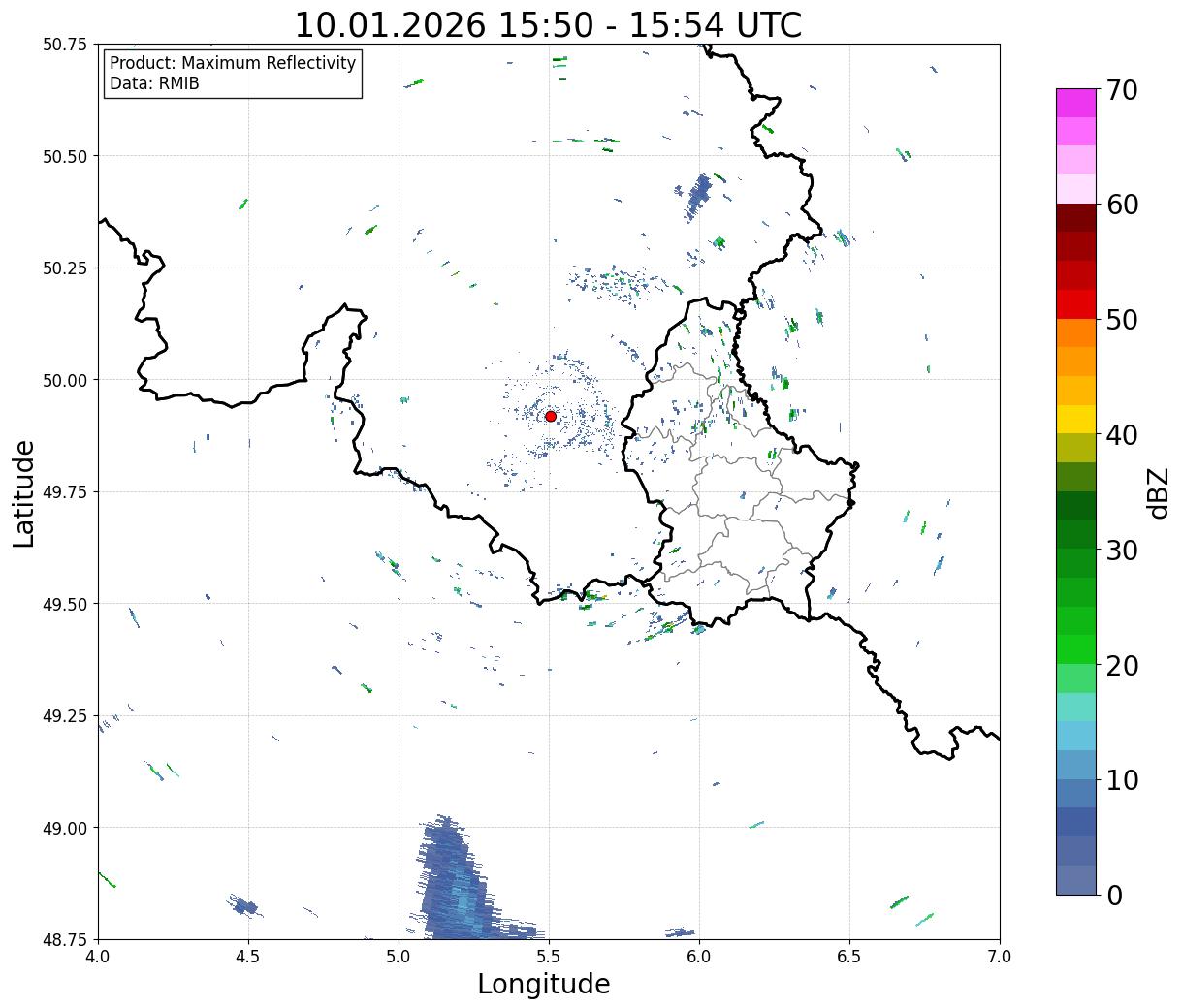Viewport: 1182px width, 1008px height.
Task: Click the y-axis tick label 50.25
Action: pyautogui.click(x=66, y=268)
